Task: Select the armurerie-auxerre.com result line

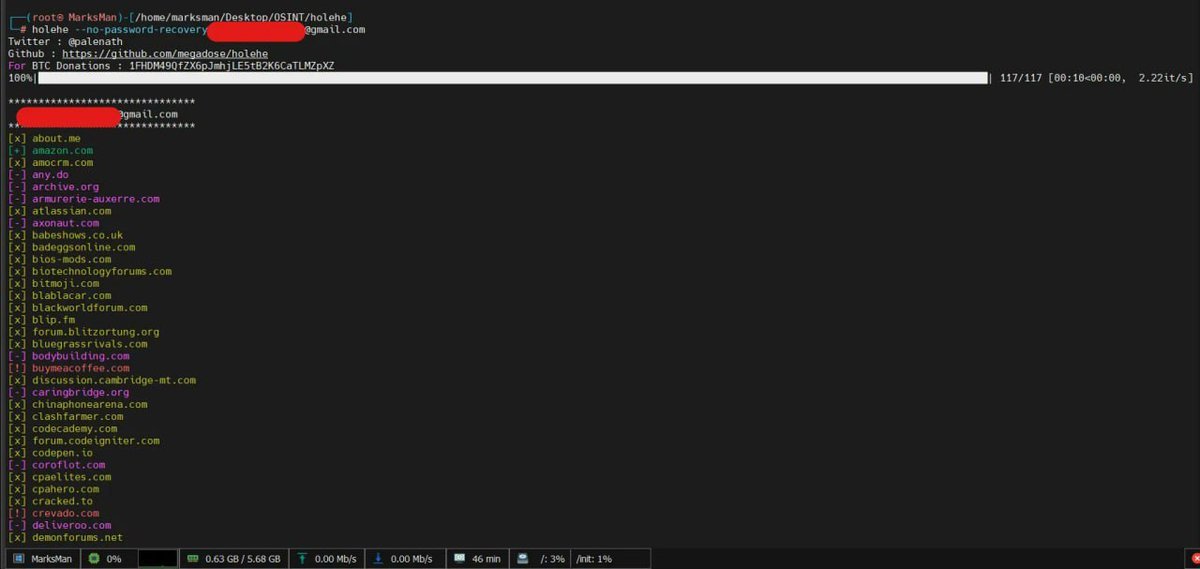Action: tap(84, 199)
